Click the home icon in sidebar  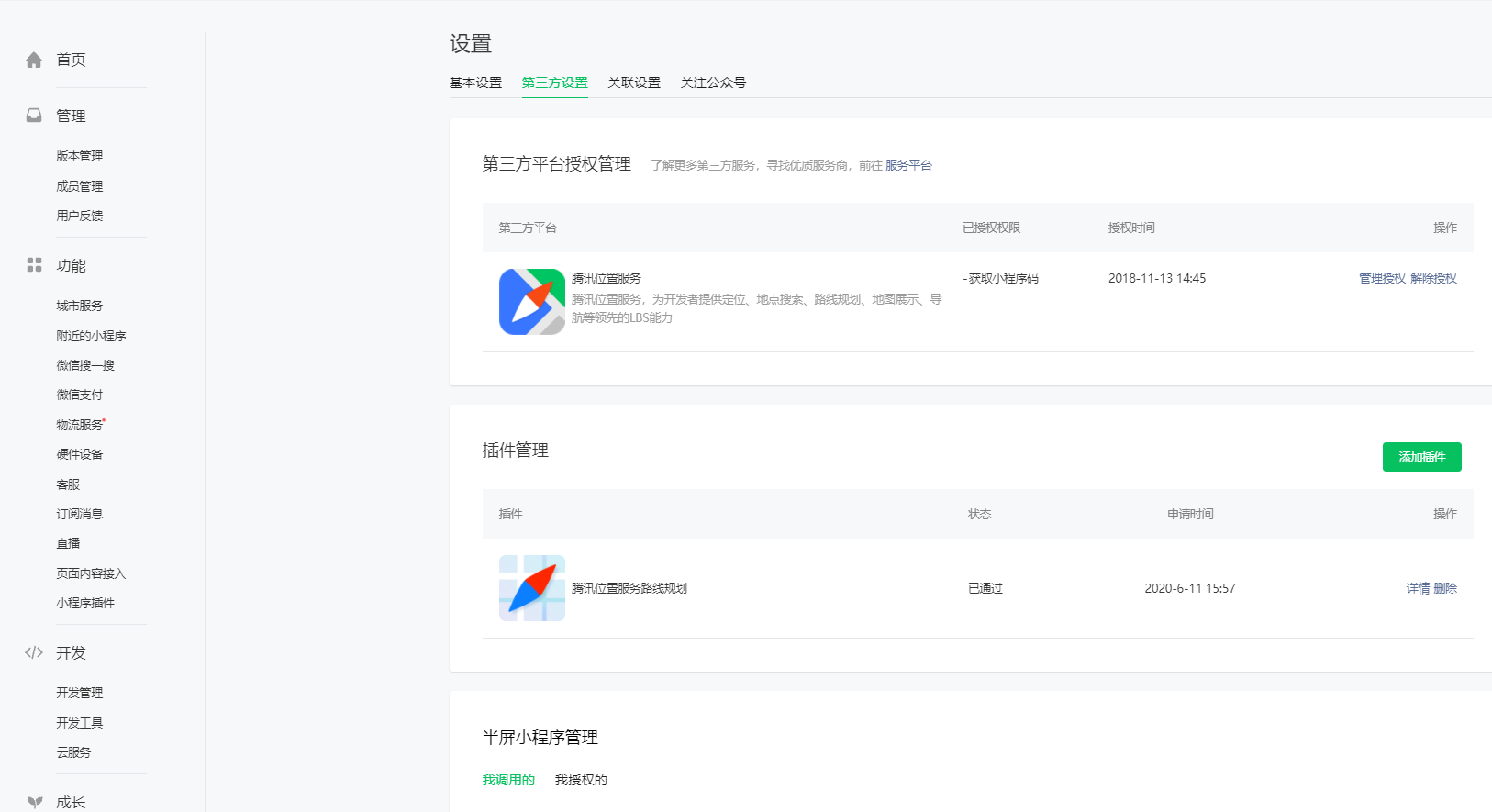pos(34,61)
